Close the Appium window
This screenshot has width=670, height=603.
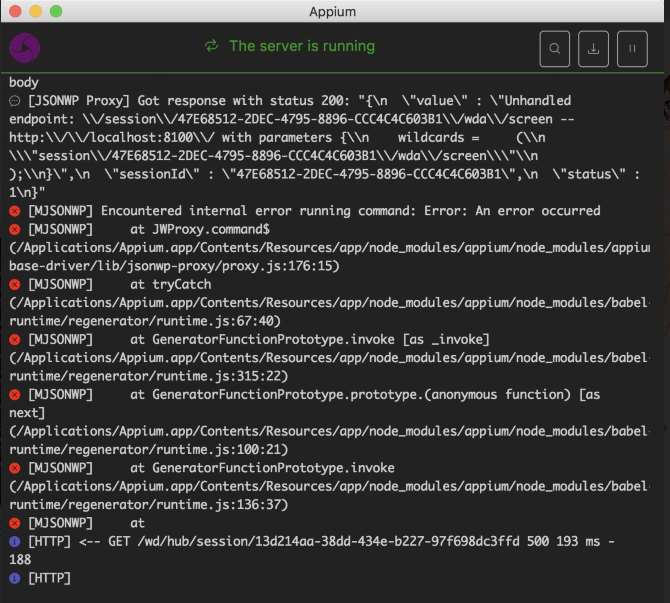[15, 11]
